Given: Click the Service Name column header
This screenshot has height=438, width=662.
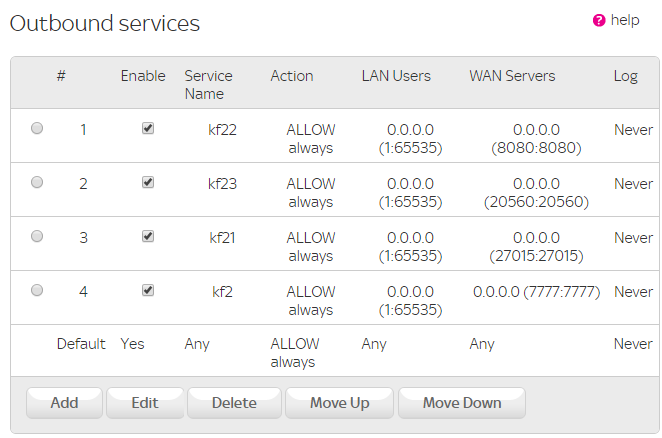Looking at the screenshot, I should click(x=208, y=85).
